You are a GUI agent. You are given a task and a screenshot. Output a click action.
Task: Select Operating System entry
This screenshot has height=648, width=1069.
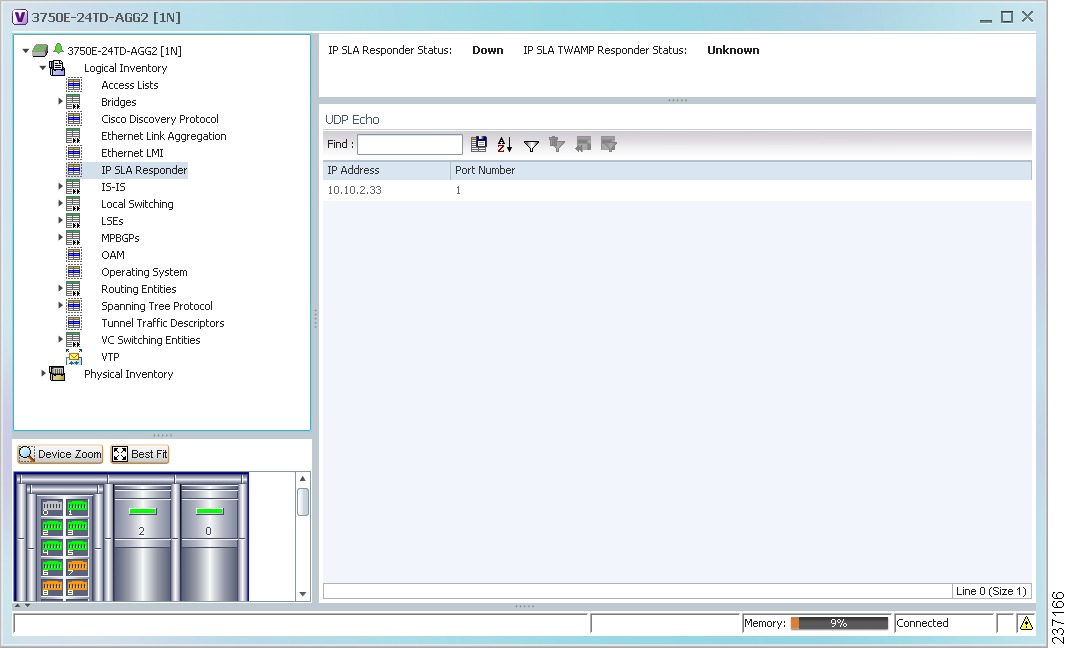pyautogui.click(x=144, y=272)
